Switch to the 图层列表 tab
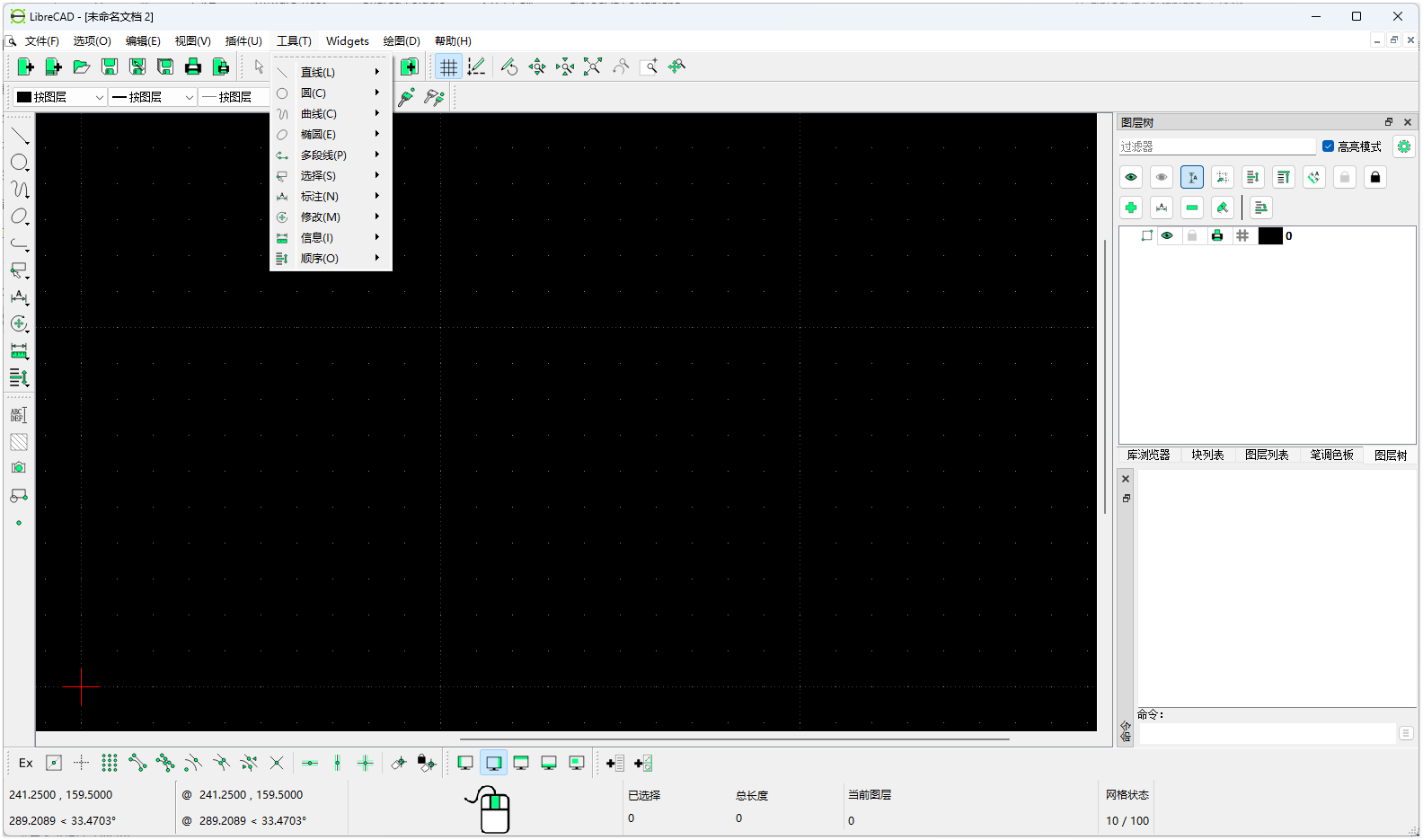The image size is (1423, 840). pos(1267,455)
